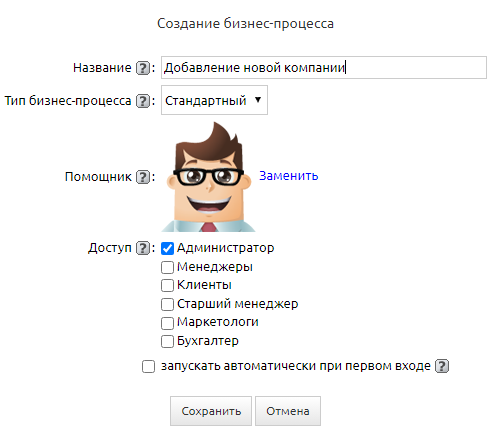The height and width of the screenshot is (437, 498).
Task: Click help icon beside Тип бизнес-процесса
Action: pyautogui.click(x=143, y=101)
